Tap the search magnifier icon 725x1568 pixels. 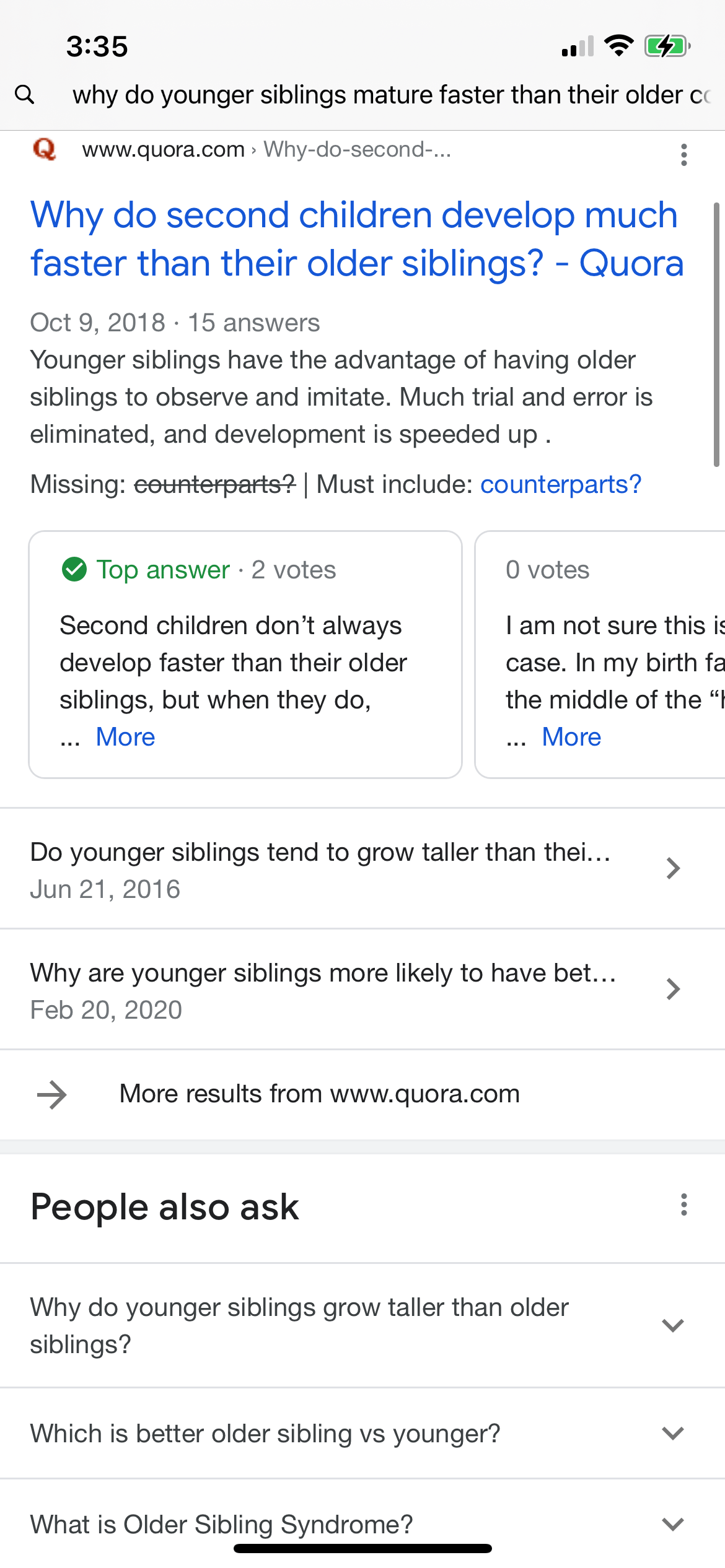click(x=25, y=95)
